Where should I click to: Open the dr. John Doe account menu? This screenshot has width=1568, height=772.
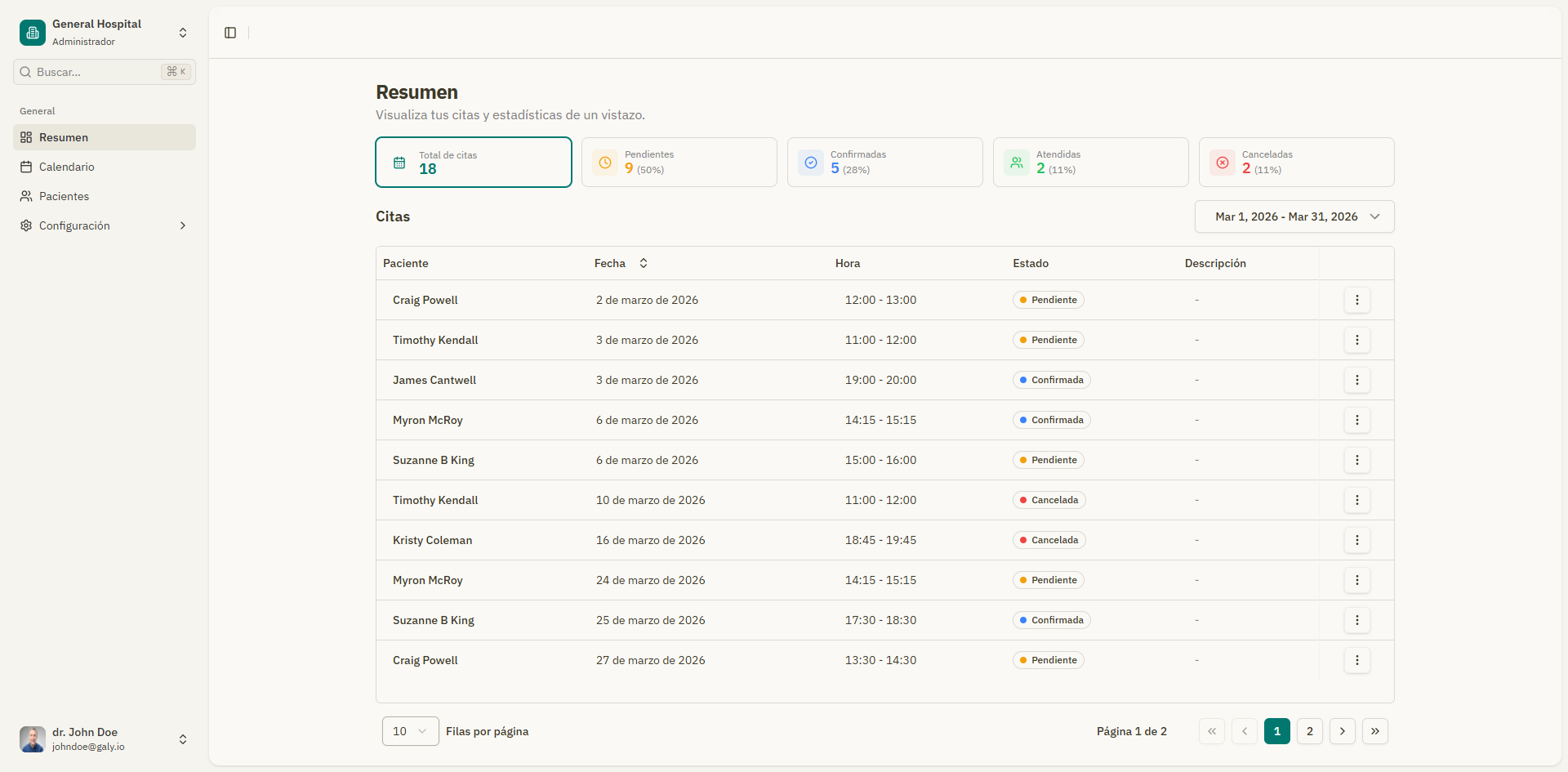coord(183,739)
